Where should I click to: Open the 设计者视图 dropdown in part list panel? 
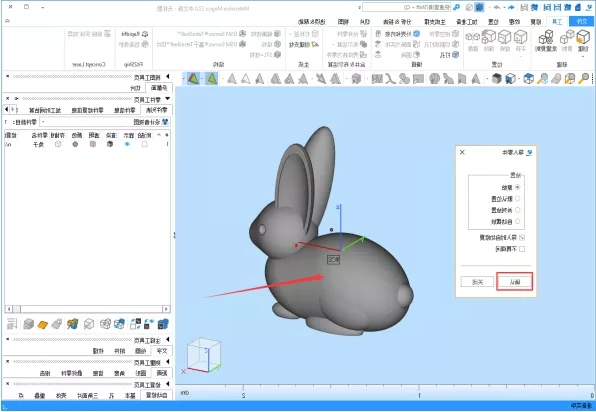point(43,122)
